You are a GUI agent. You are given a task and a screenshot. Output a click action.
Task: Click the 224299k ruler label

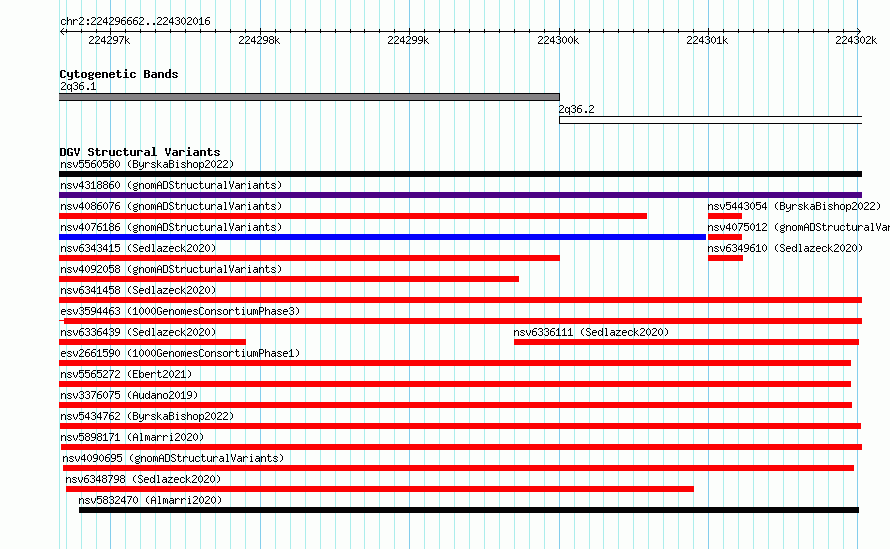click(x=408, y=40)
